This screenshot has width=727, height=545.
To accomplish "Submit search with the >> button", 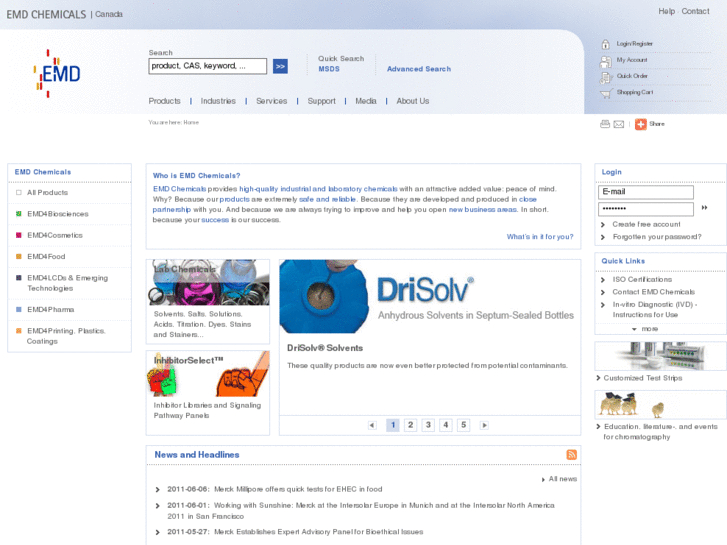I will (280, 66).
